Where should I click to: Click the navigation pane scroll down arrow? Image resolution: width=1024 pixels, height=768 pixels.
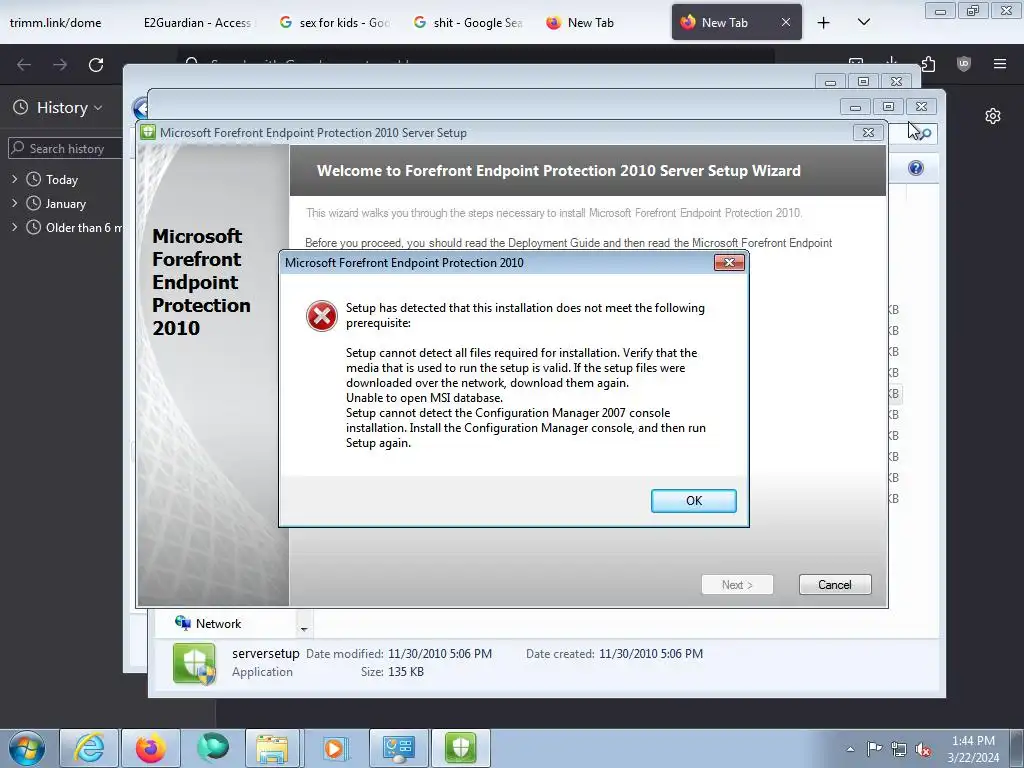tap(304, 630)
